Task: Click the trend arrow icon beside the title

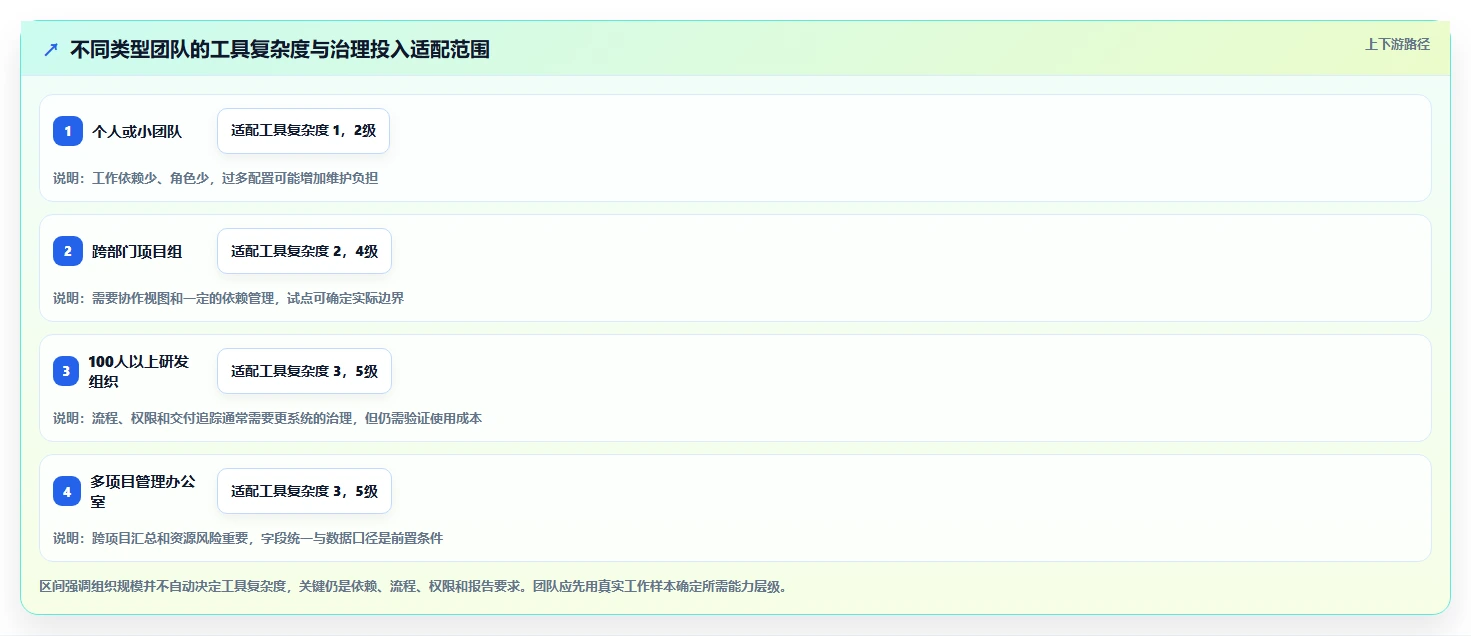Action: (51, 50)
